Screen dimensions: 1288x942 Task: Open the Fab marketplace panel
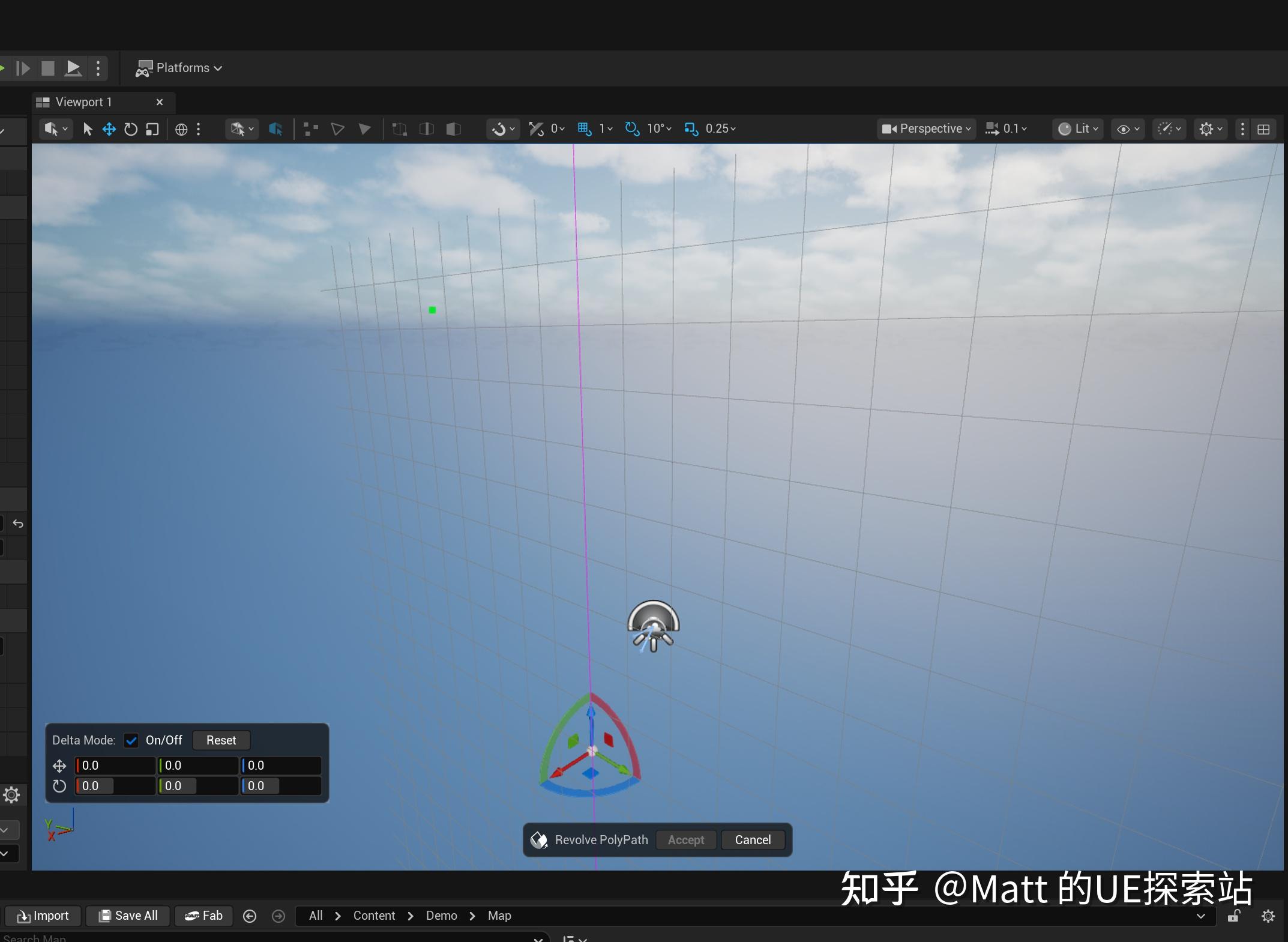coord(203,916)
